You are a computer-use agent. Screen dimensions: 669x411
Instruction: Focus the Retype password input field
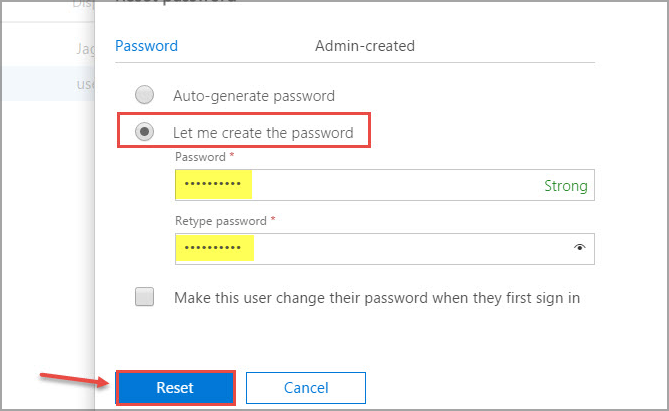[x=384, y=249]
